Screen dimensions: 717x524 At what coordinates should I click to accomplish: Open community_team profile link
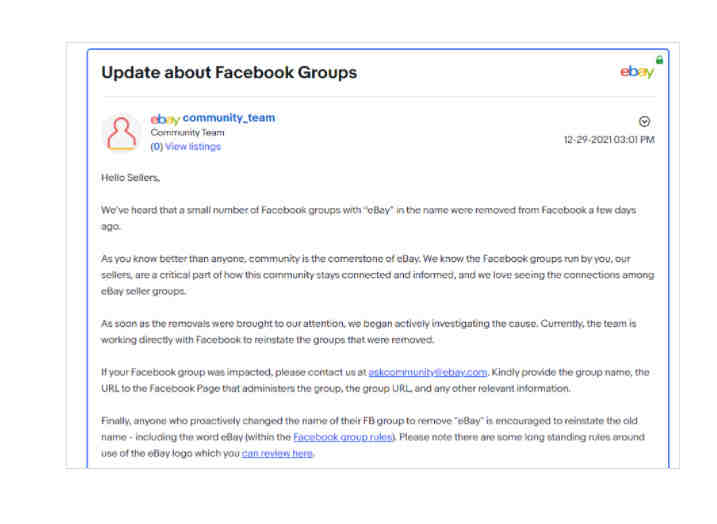pos(229,118)
